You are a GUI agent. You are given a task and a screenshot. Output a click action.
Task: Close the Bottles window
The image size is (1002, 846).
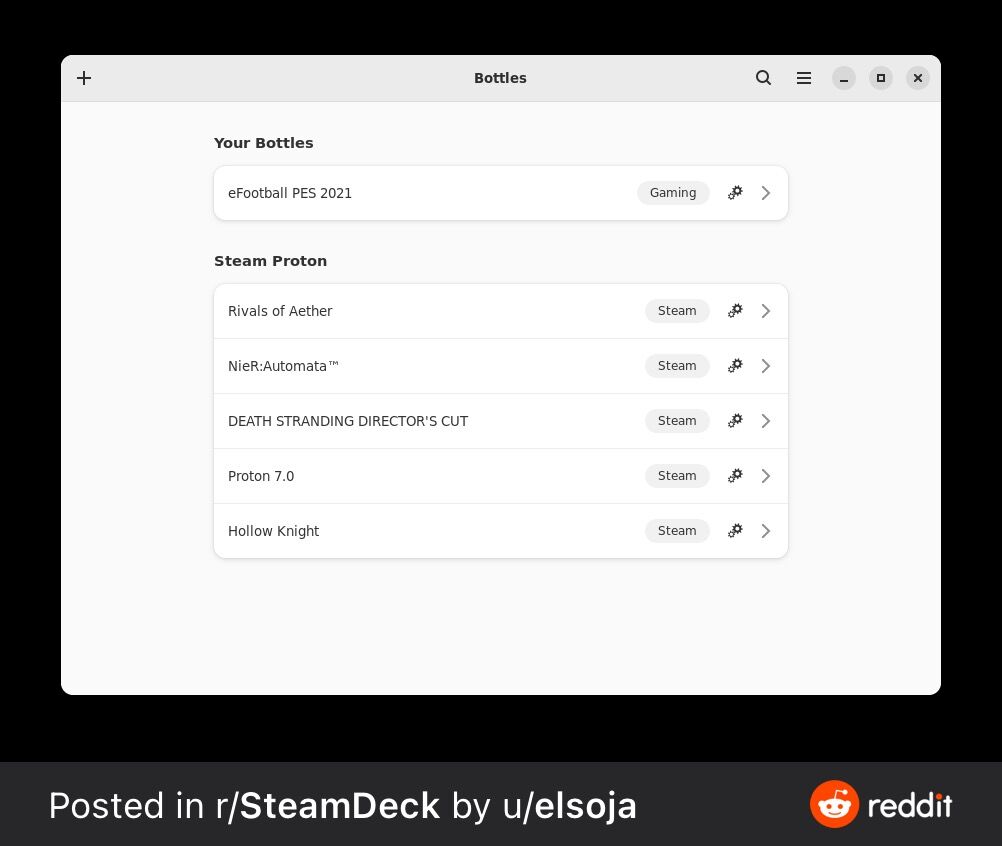(x=918, y=78)
